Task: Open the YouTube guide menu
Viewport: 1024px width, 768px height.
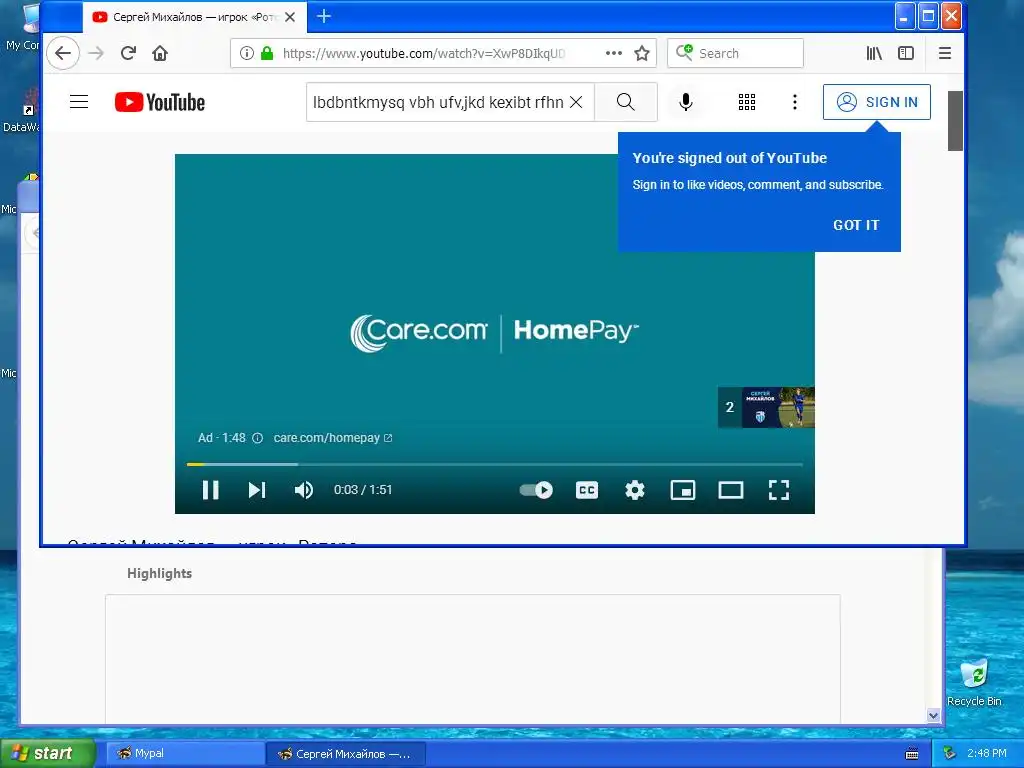Action: coord(79,102)
